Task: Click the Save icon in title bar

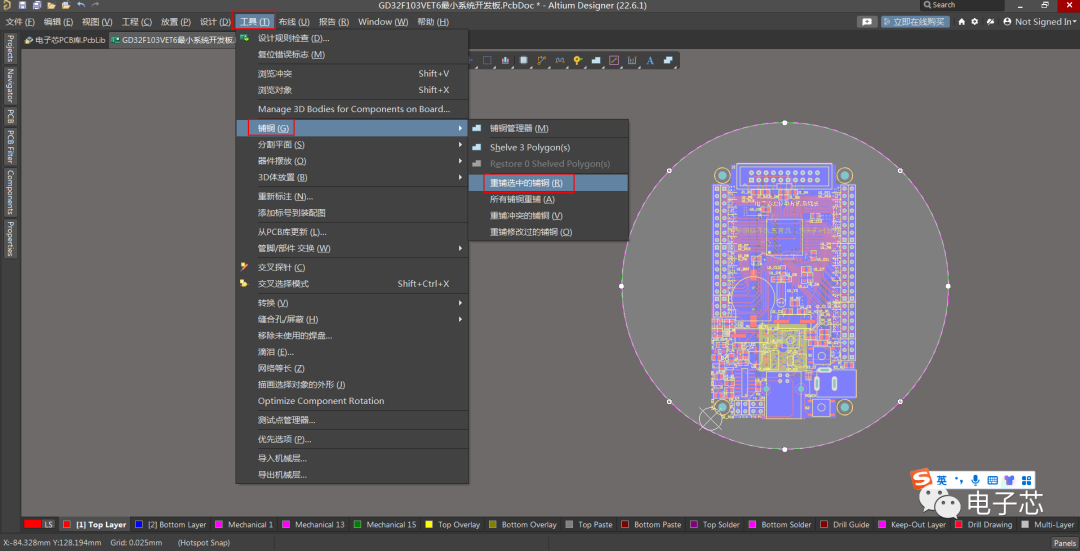Action: tap(22, 5)
